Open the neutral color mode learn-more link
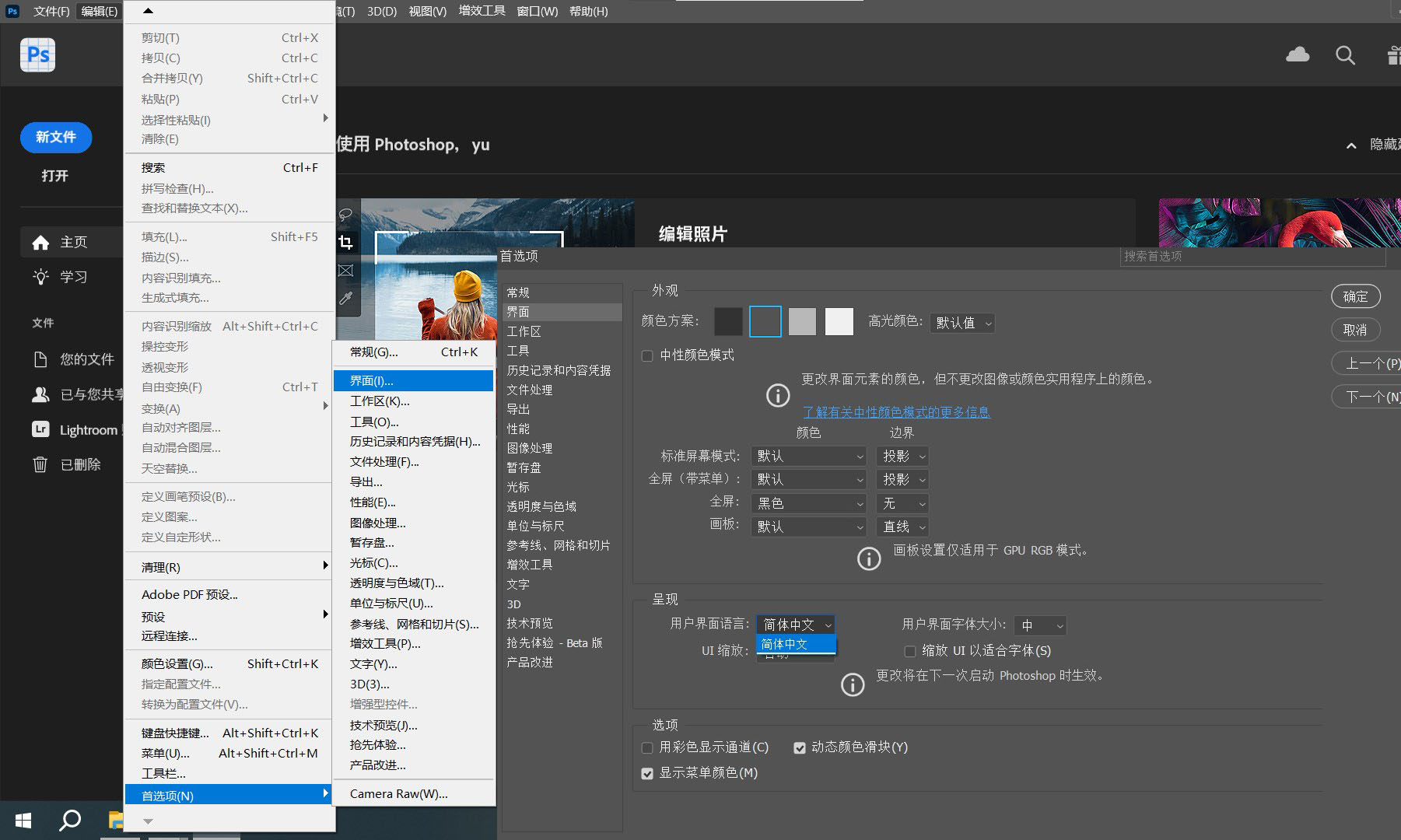 coord(896,412)
